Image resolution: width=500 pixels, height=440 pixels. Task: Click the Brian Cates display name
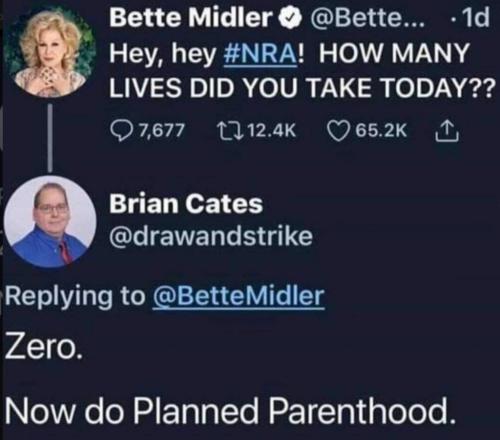tap(186, 203)
